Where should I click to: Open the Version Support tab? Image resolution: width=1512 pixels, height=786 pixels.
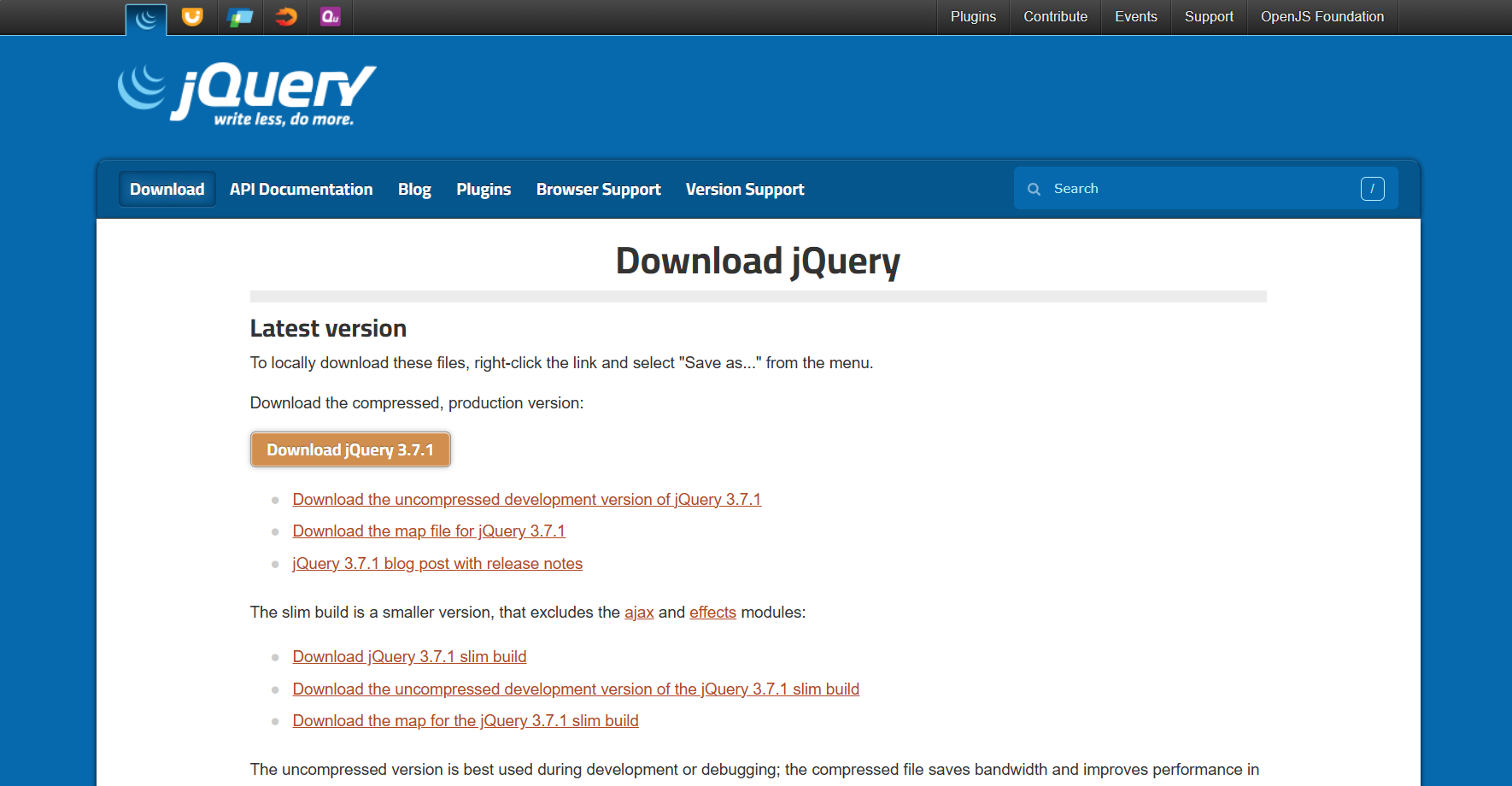point(744,189)
